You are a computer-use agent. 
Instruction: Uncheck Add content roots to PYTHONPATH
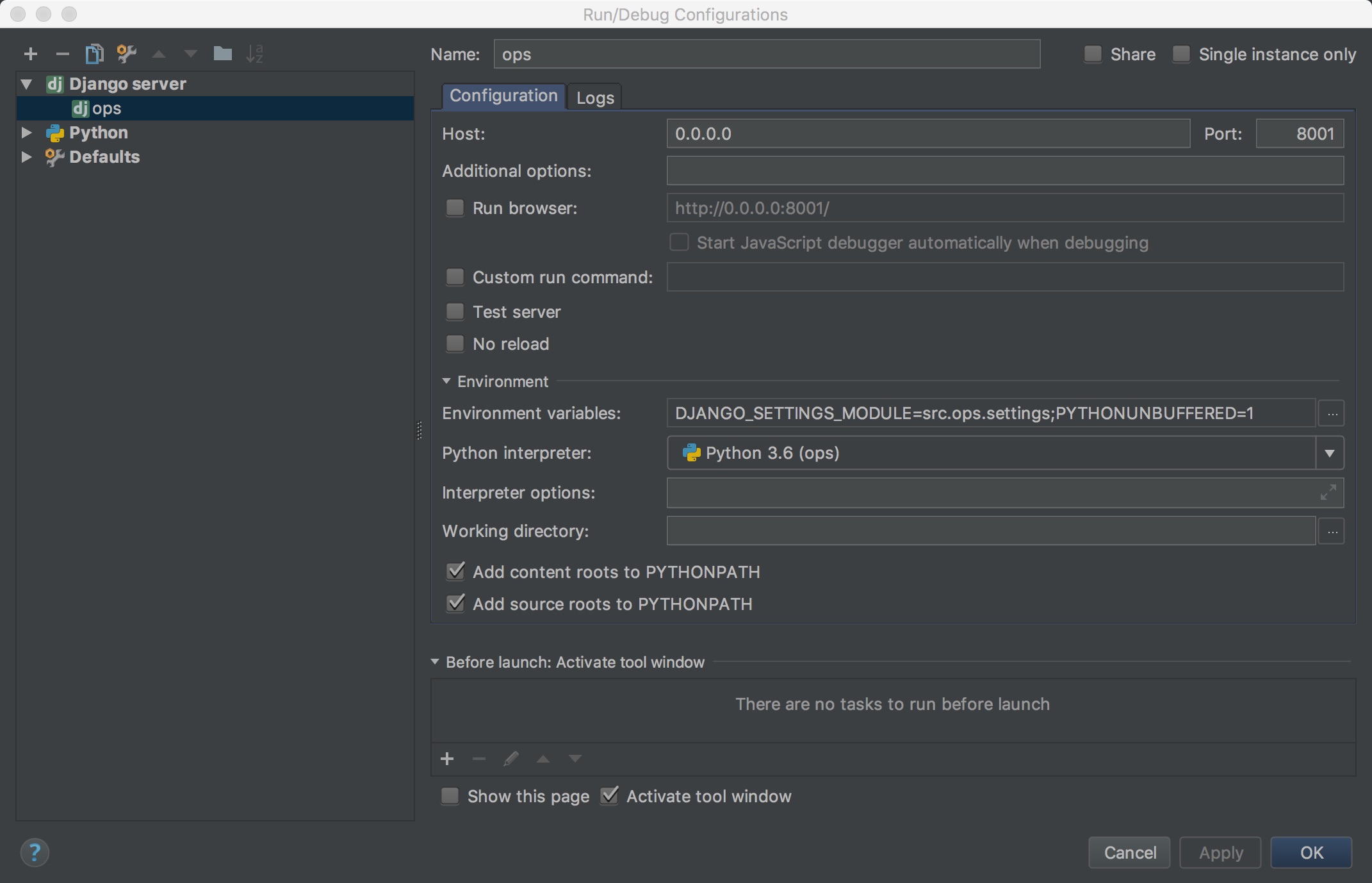point(455,572)
